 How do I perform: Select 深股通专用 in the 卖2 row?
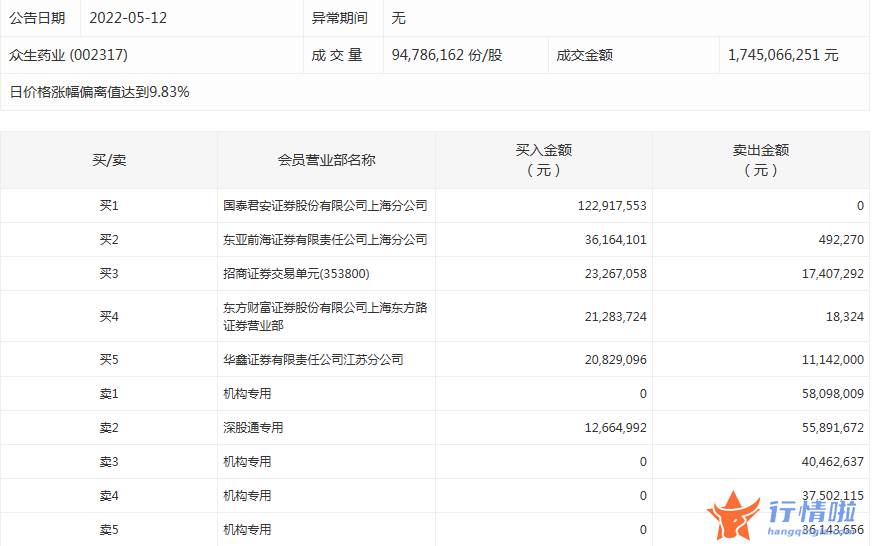pos(253,428)
